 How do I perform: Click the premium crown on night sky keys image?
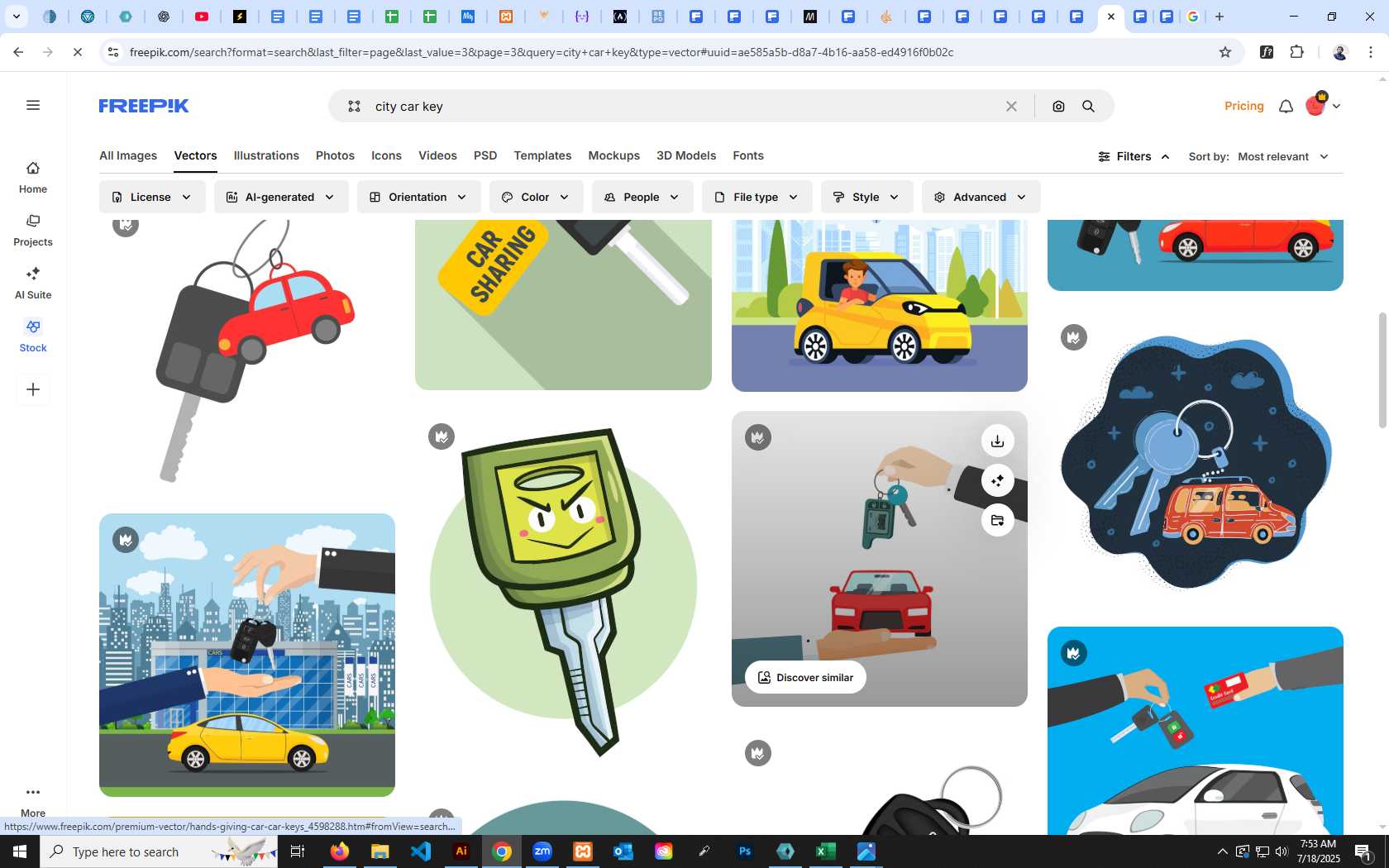click(x=1074, y=337)
